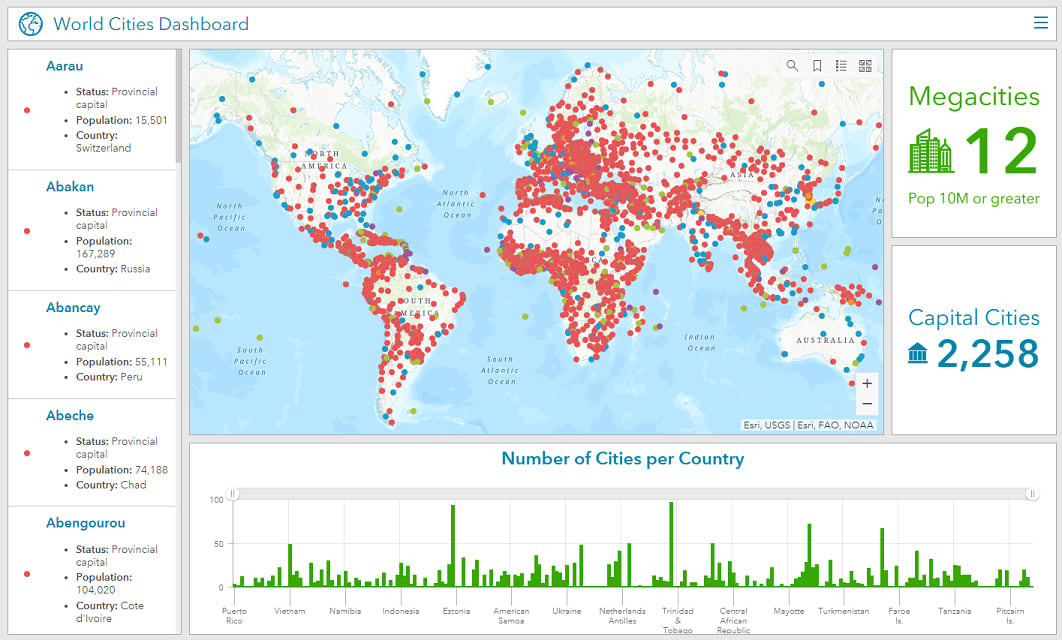Click the Mayotte axis label on chart
Image resolution: width=1062 pixels, height=640 pixels.
coord(788,611)
